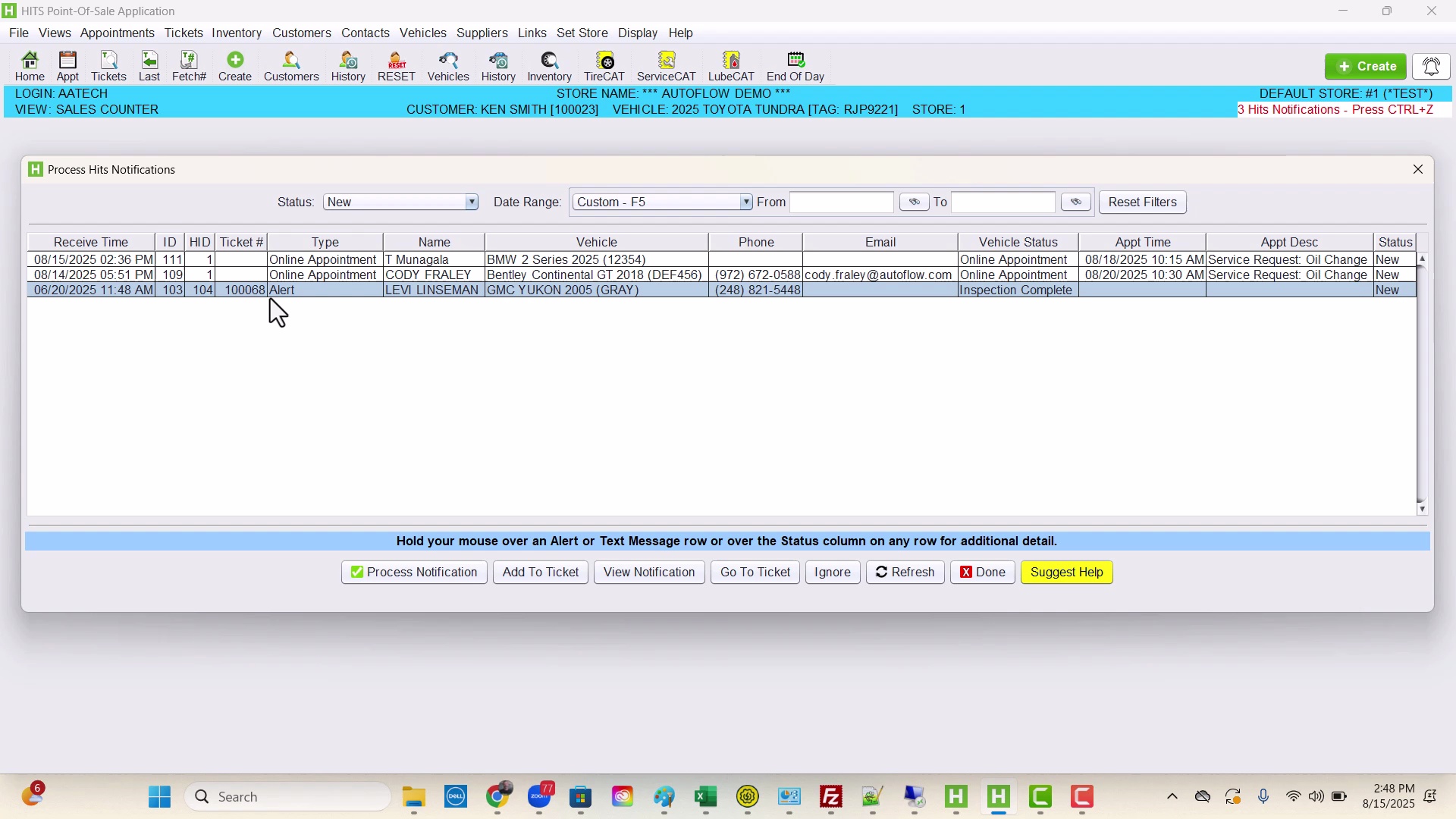Click the Home toolbar icon
The width and height of the screenshot is (1456, 819).
[30, 66]
